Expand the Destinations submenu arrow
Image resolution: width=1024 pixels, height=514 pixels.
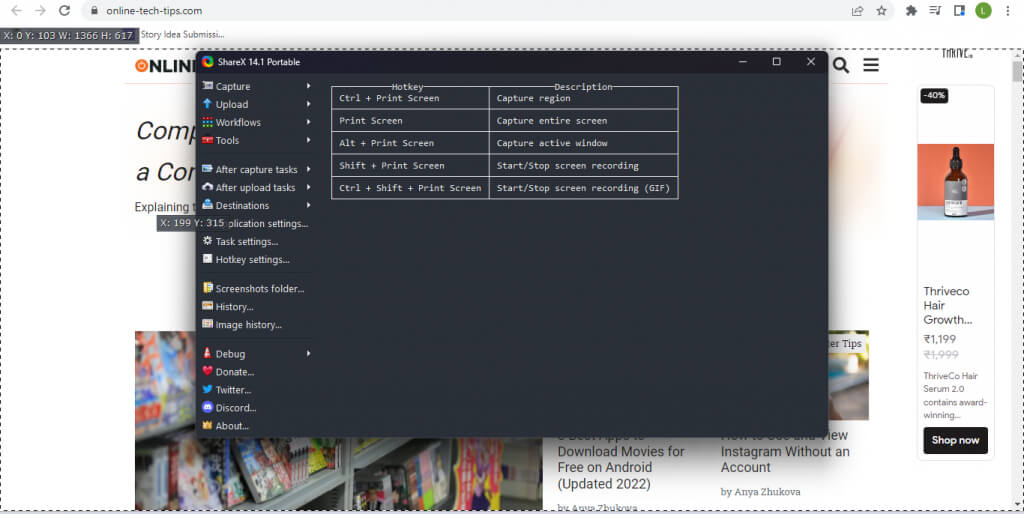[308, 205]
